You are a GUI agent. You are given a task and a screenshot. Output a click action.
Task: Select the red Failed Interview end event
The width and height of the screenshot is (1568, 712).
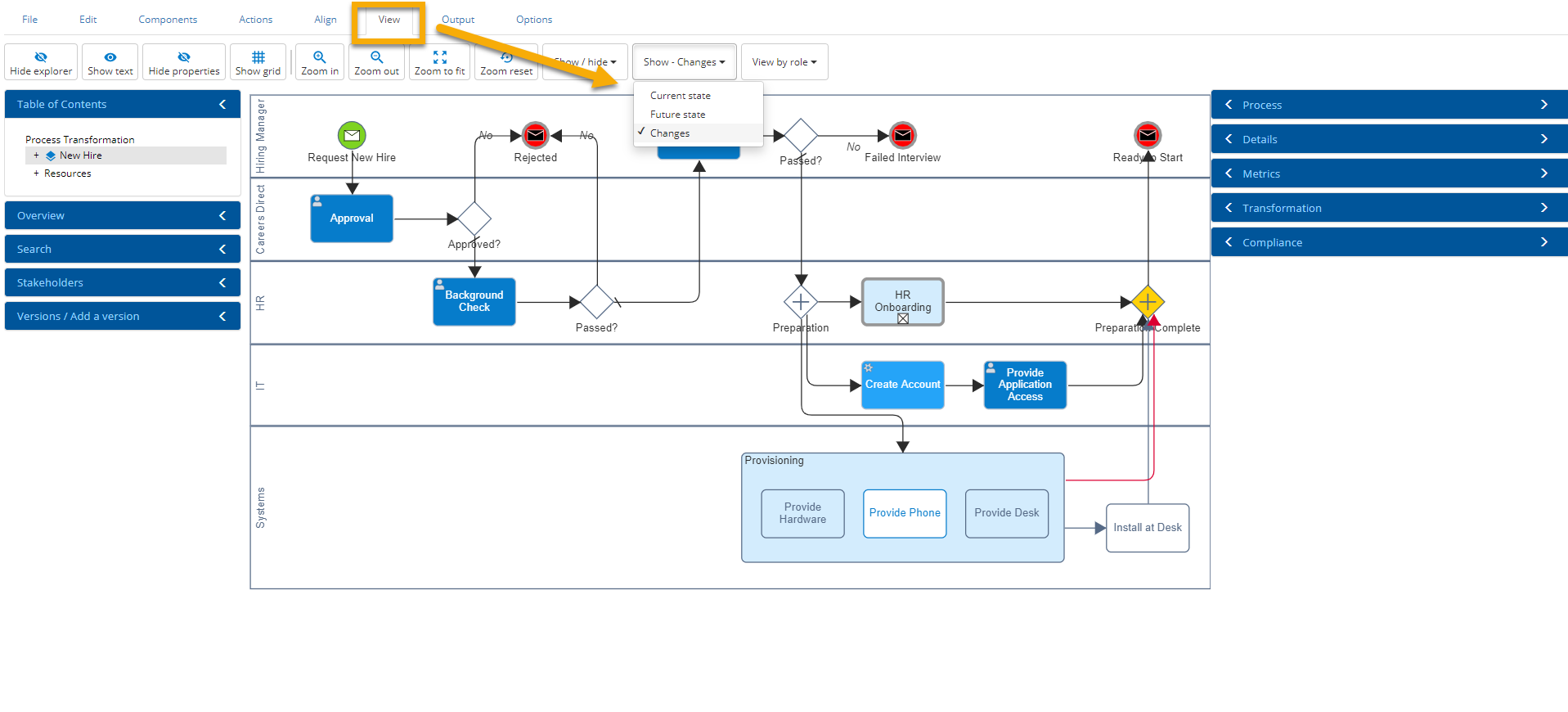click(x=902, y=135)
